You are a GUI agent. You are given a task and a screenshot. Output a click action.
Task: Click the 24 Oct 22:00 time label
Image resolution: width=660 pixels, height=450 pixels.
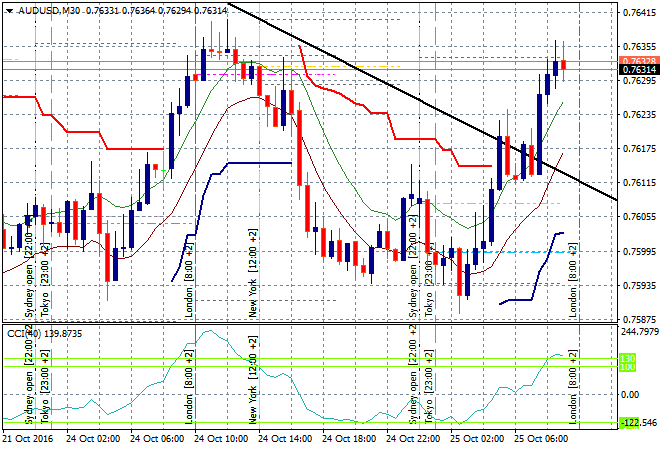(x=413, y=439)
